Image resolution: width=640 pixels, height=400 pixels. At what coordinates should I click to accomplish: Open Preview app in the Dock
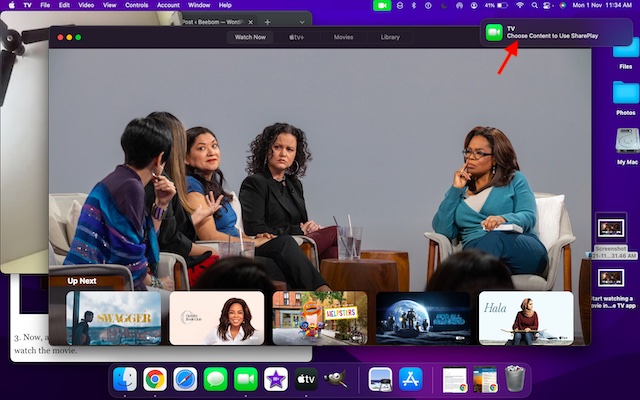pyautogui.click(x=380, y=379)
